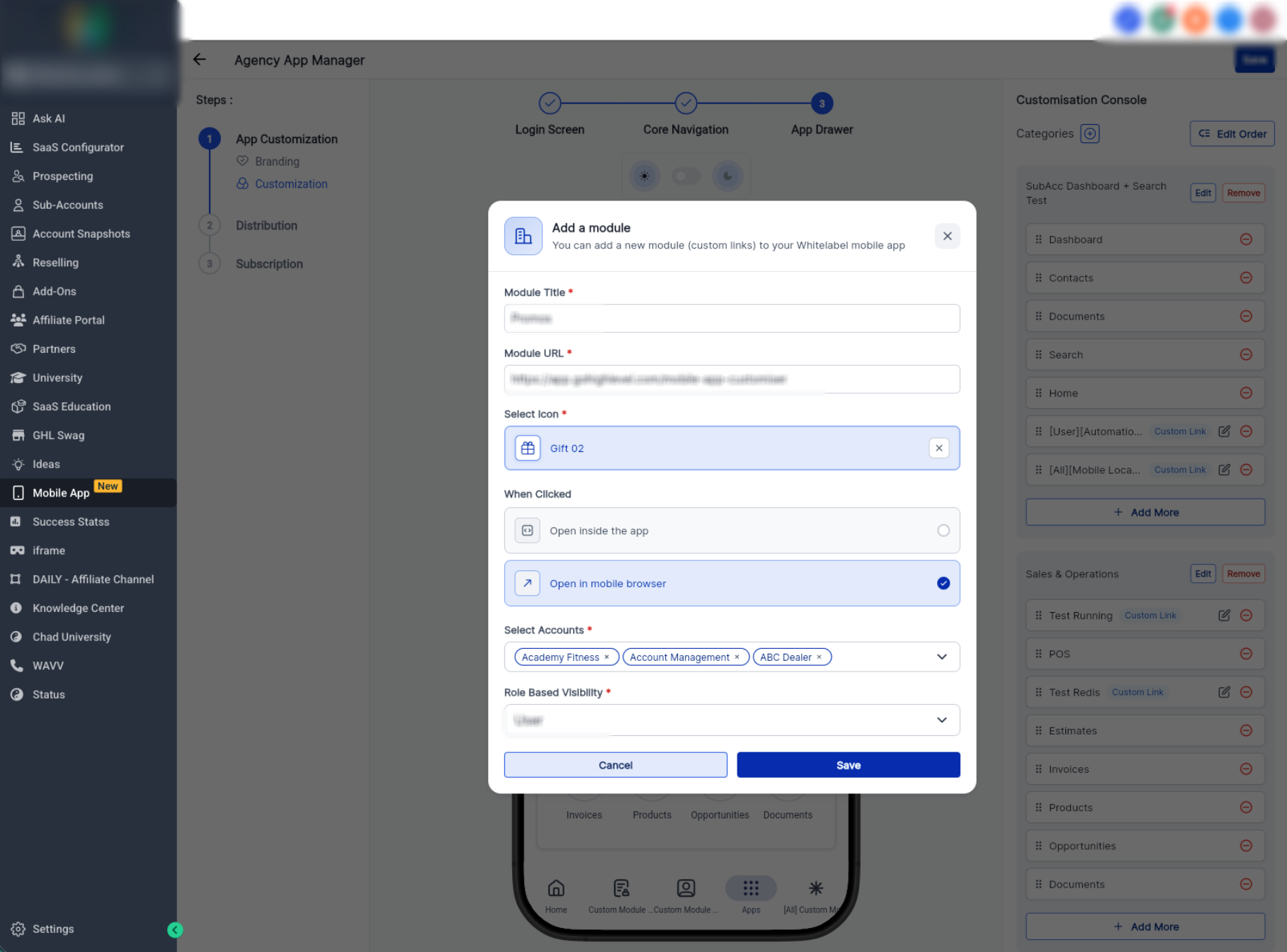Select the Customization sub-step
This screenshot has width=1287, height=952.
(x=291, y=183)
